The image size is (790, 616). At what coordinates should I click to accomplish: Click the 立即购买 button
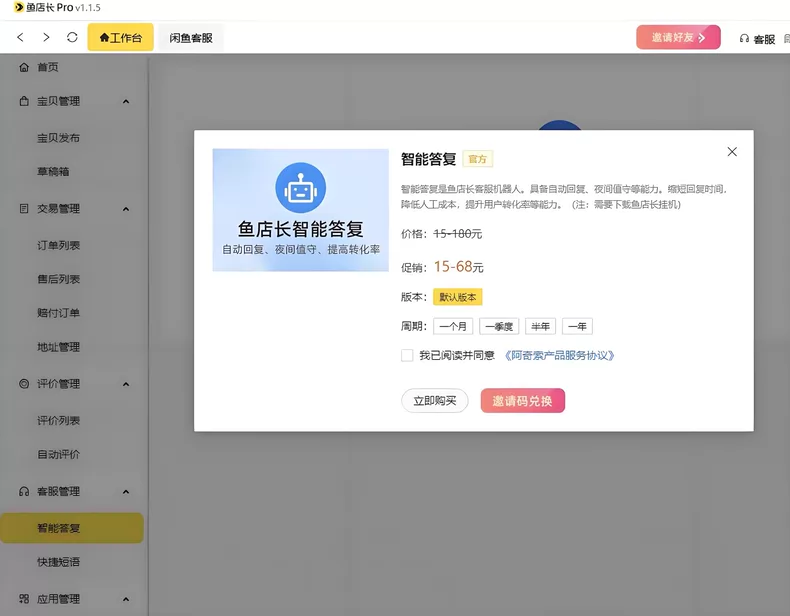435,401
